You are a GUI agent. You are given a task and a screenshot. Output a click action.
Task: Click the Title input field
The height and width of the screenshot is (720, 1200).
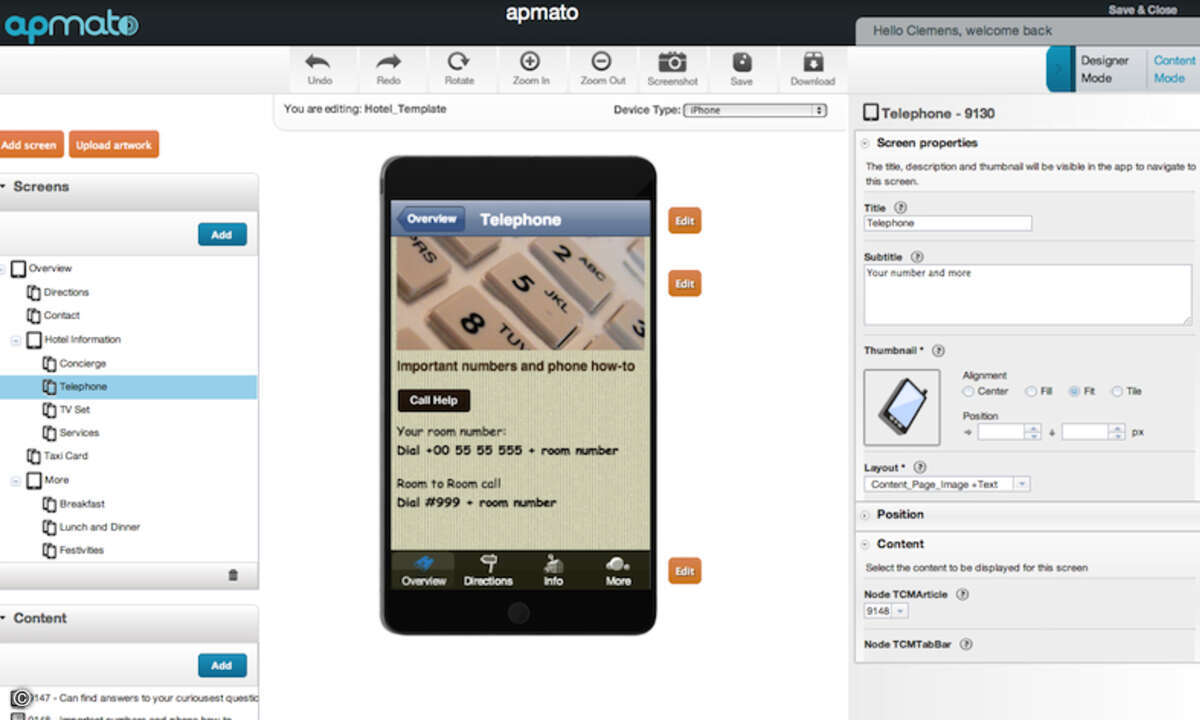[948, 224]
